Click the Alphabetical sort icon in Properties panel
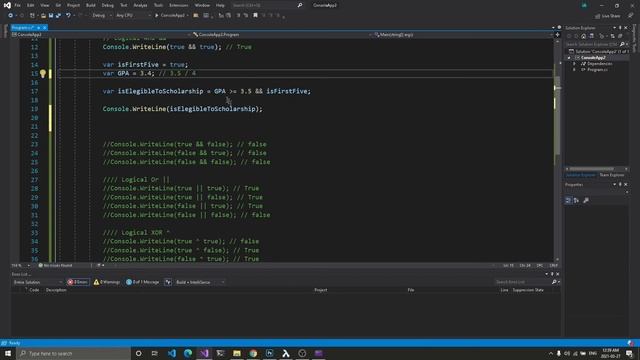 point(576,200)
